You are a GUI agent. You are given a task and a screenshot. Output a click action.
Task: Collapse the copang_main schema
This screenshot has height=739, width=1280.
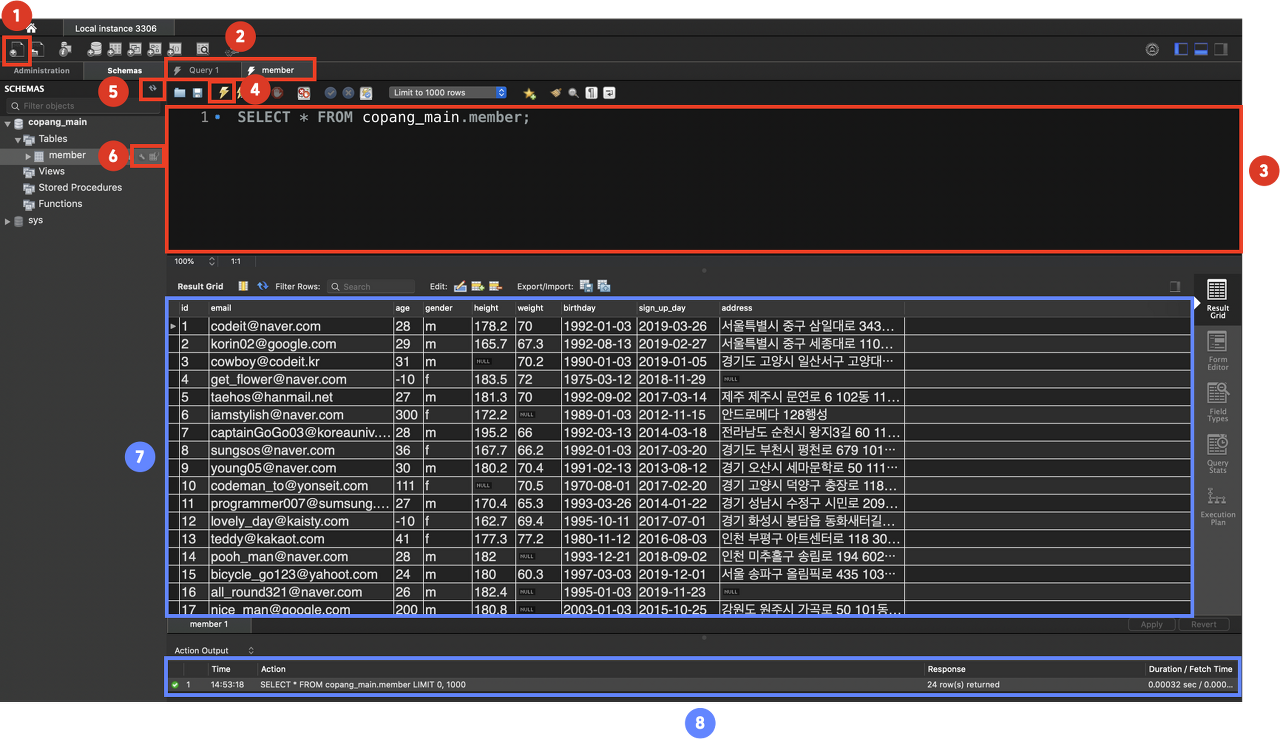pyautogui.click(x=9, y=123)
